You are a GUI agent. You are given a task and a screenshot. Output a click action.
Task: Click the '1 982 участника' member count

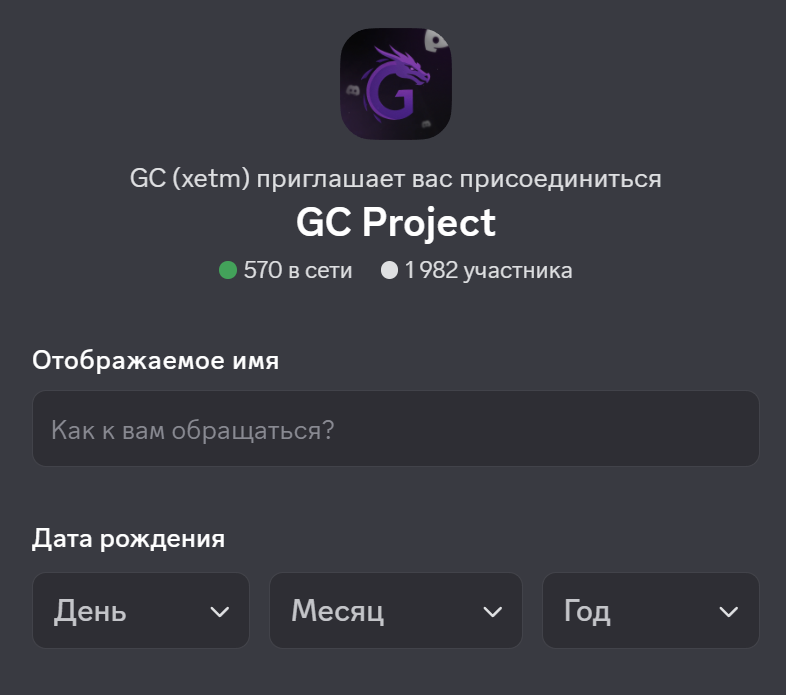coord(488,270)
